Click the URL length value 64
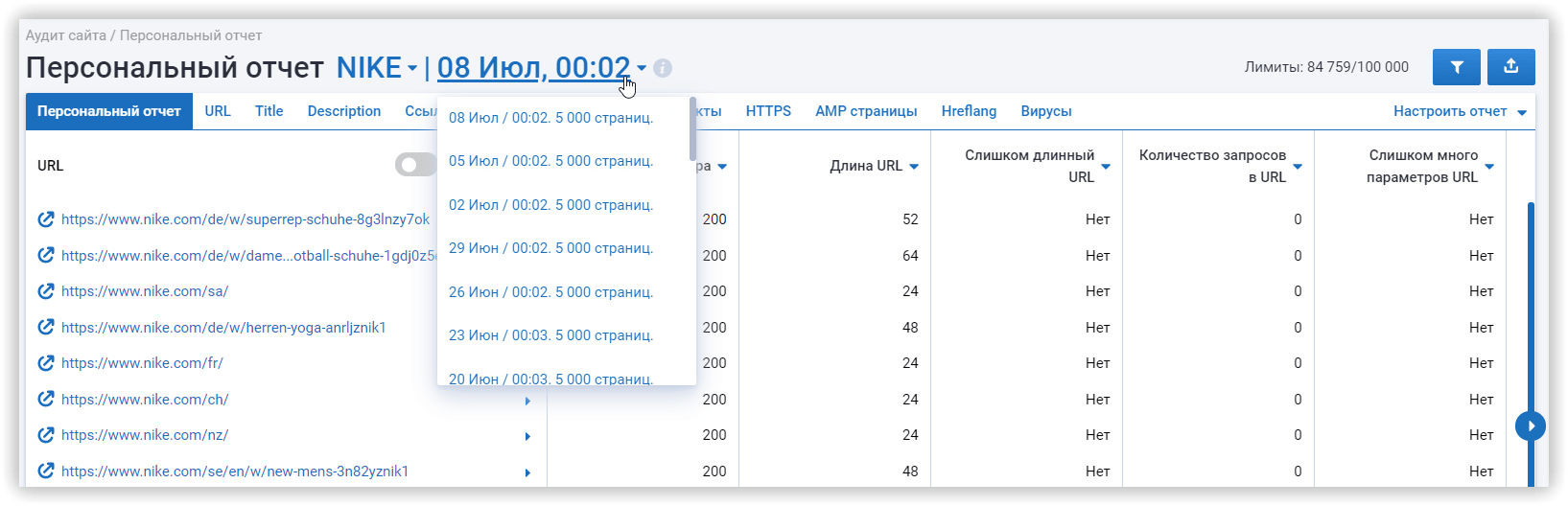Screen dimensions: 1568x506 pos(910,256)
